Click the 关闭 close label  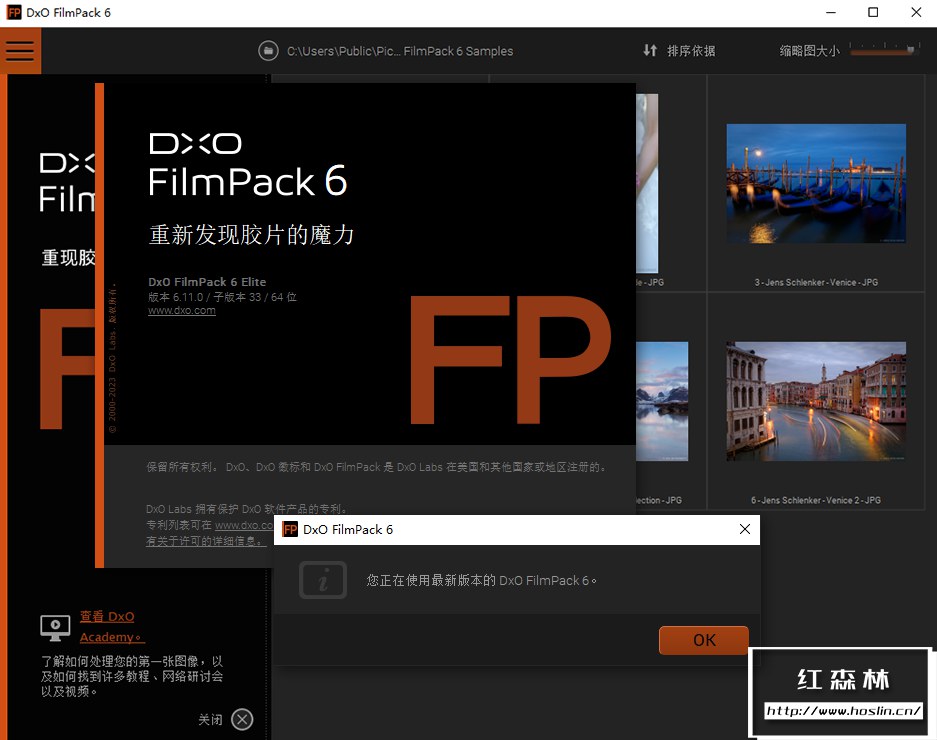click(210, 720)
